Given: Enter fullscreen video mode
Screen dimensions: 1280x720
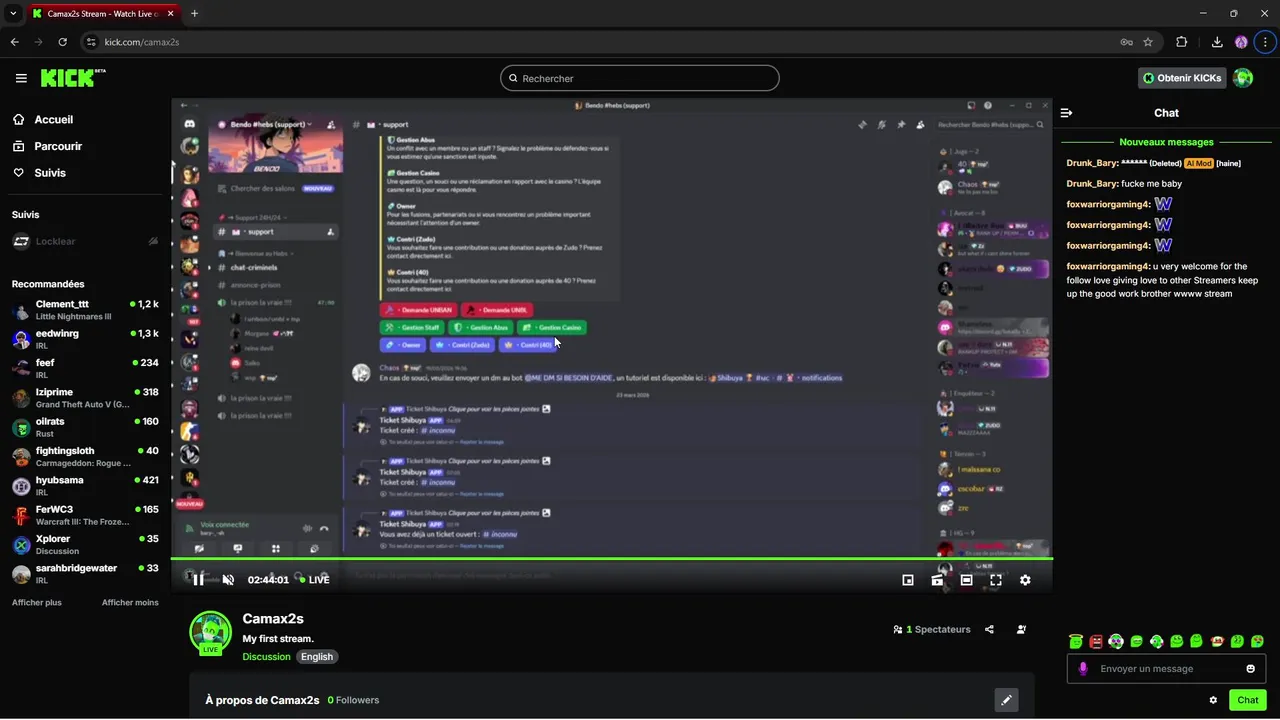Looking at the screenshot, I should (x=996, y=580).
